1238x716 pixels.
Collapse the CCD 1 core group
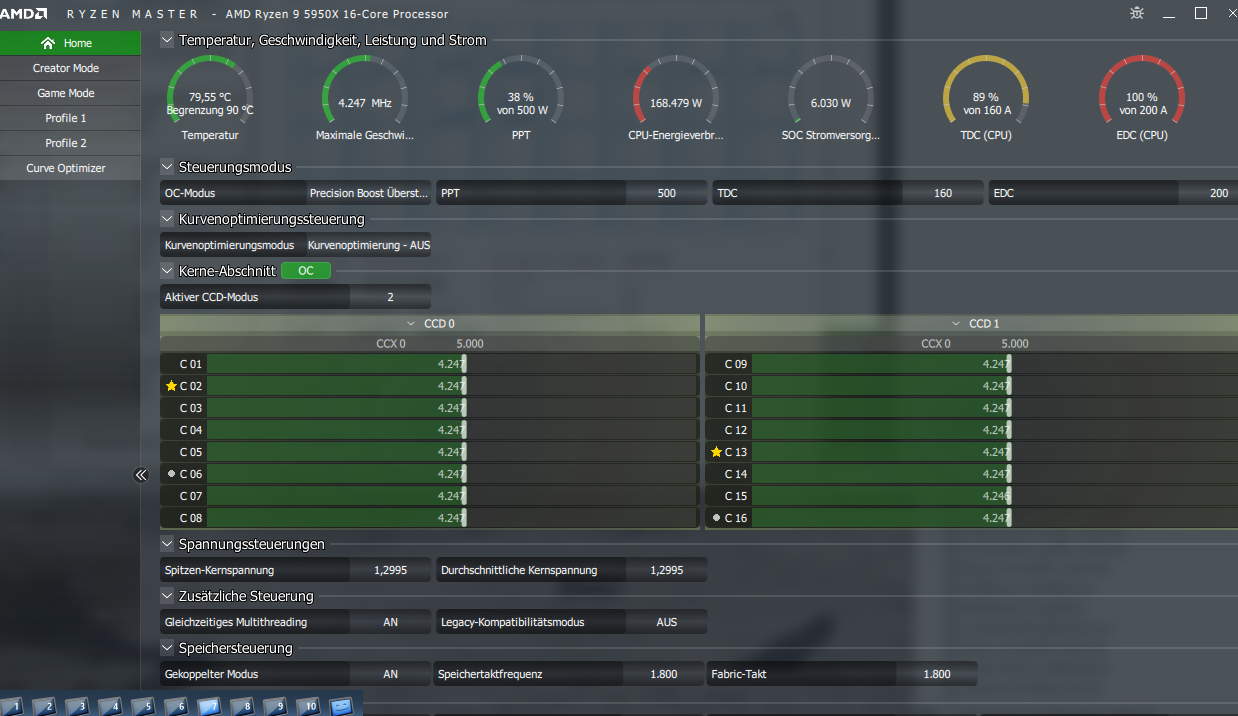tap(956, 324)
